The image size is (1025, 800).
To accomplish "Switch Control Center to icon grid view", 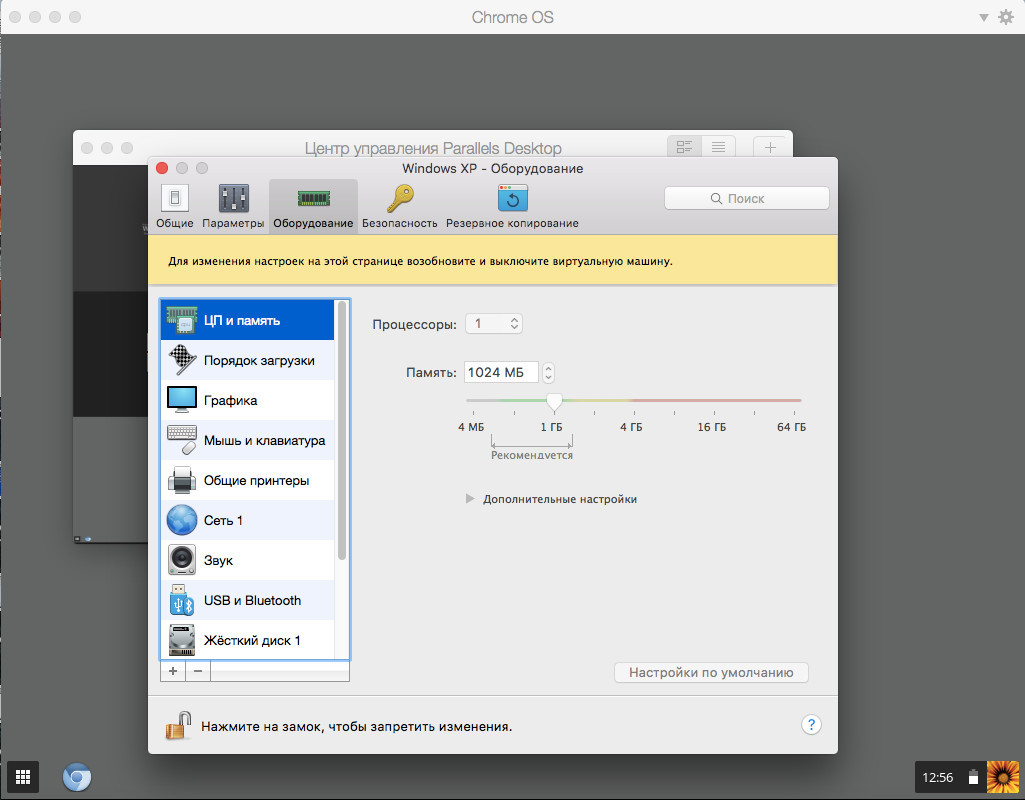I will tap(685, 147).
